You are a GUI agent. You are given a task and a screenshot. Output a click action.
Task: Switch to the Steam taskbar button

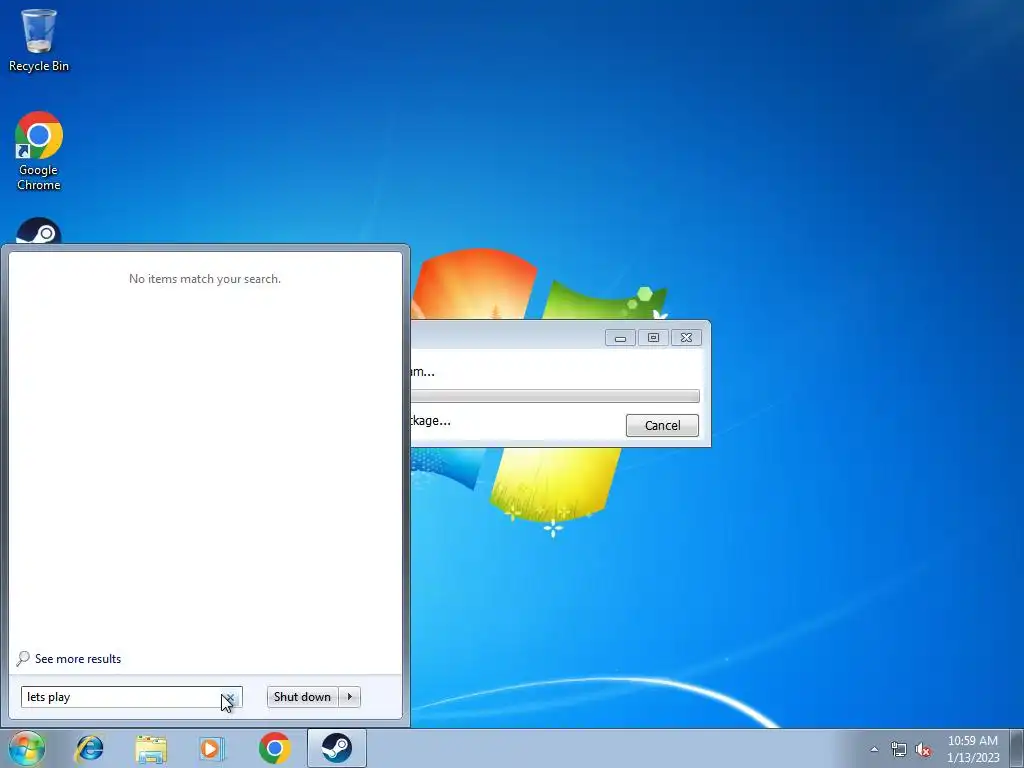point(336,748)
